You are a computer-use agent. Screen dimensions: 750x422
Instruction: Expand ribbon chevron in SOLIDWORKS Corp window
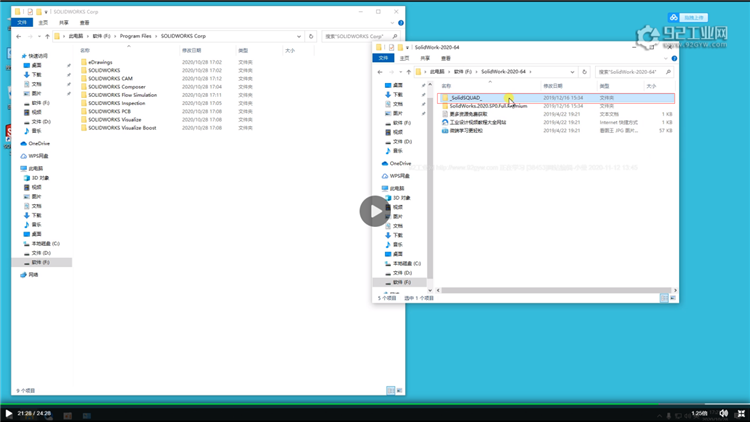(x=392, y=22)
